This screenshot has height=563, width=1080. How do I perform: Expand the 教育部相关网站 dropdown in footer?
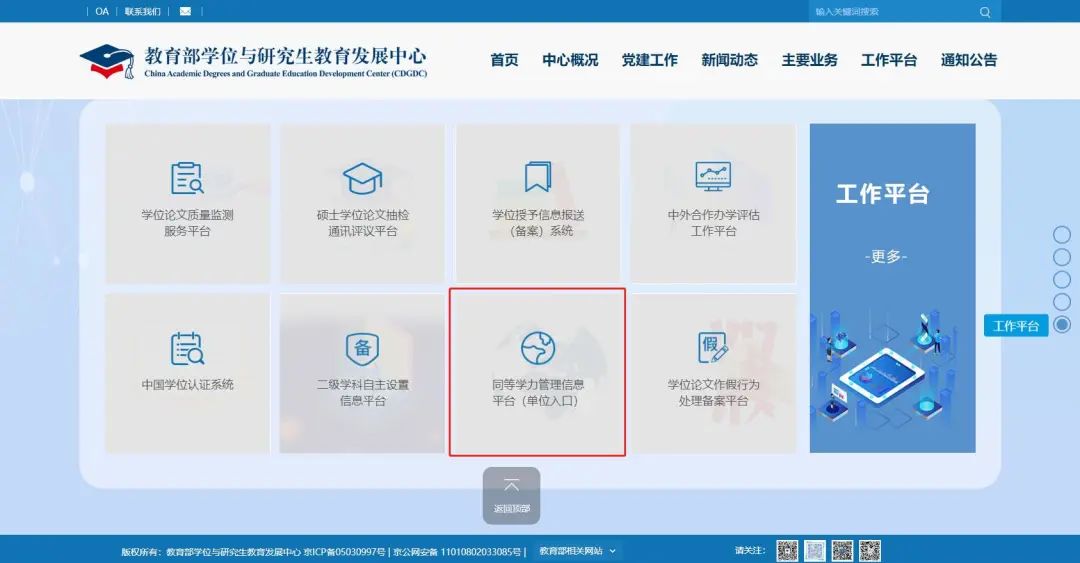(x=578, y=550)
